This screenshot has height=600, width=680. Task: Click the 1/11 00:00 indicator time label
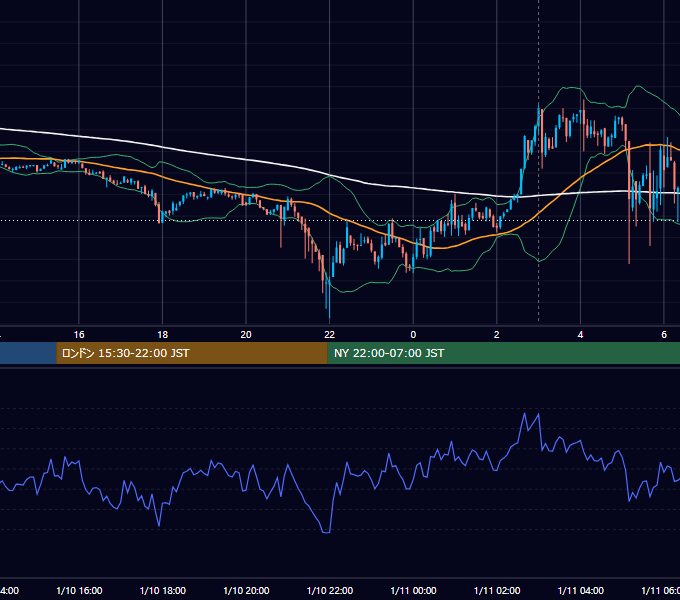(413, 590)
